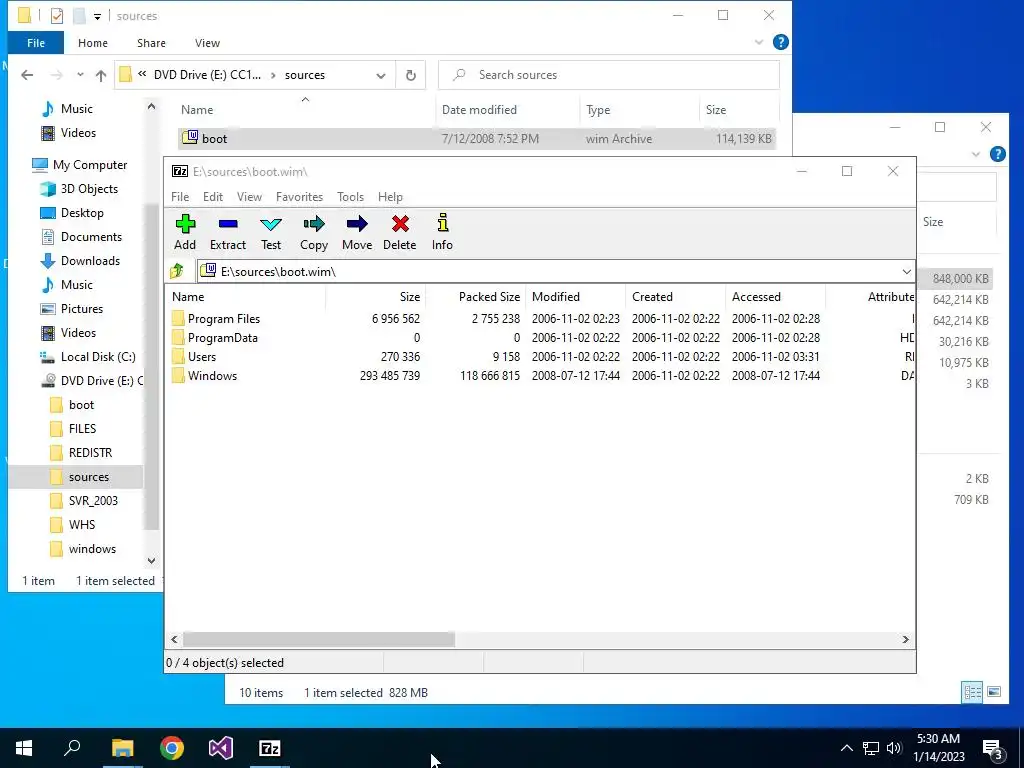Open Visual Studio from taskbar
The image size is (1024, 768).
[x=221, y=748]
